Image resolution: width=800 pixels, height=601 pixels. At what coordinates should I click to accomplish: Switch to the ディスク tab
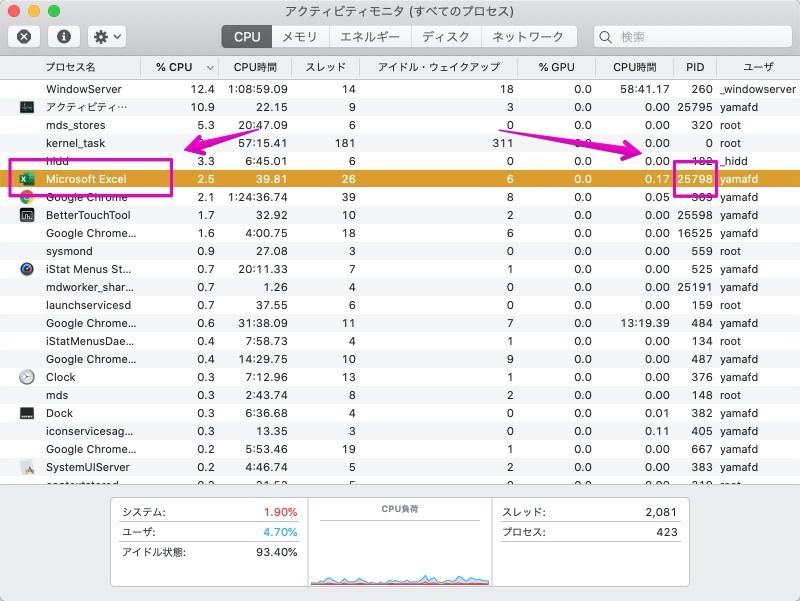[446, 37]
